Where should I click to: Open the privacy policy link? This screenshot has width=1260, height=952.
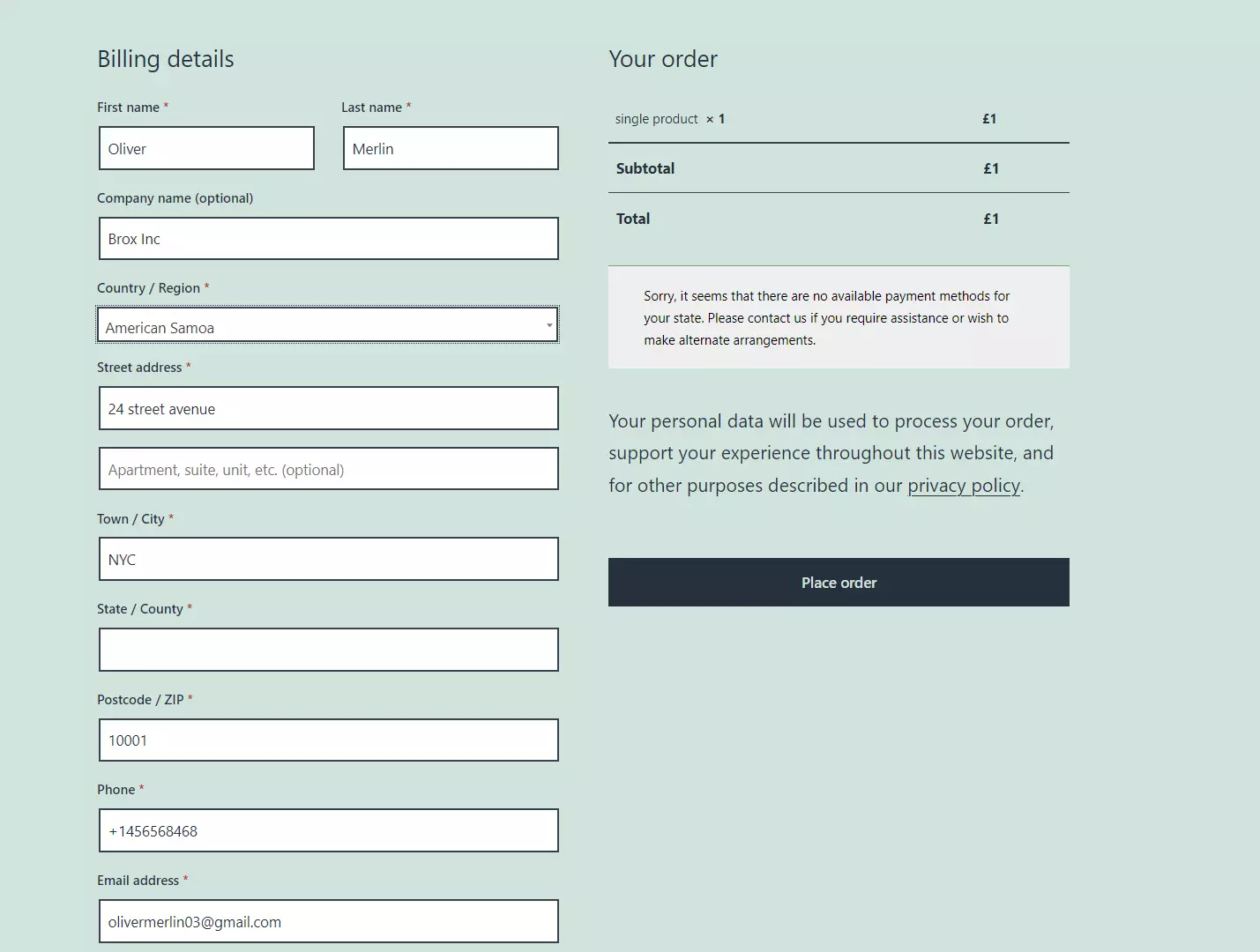tap(964, 486)
